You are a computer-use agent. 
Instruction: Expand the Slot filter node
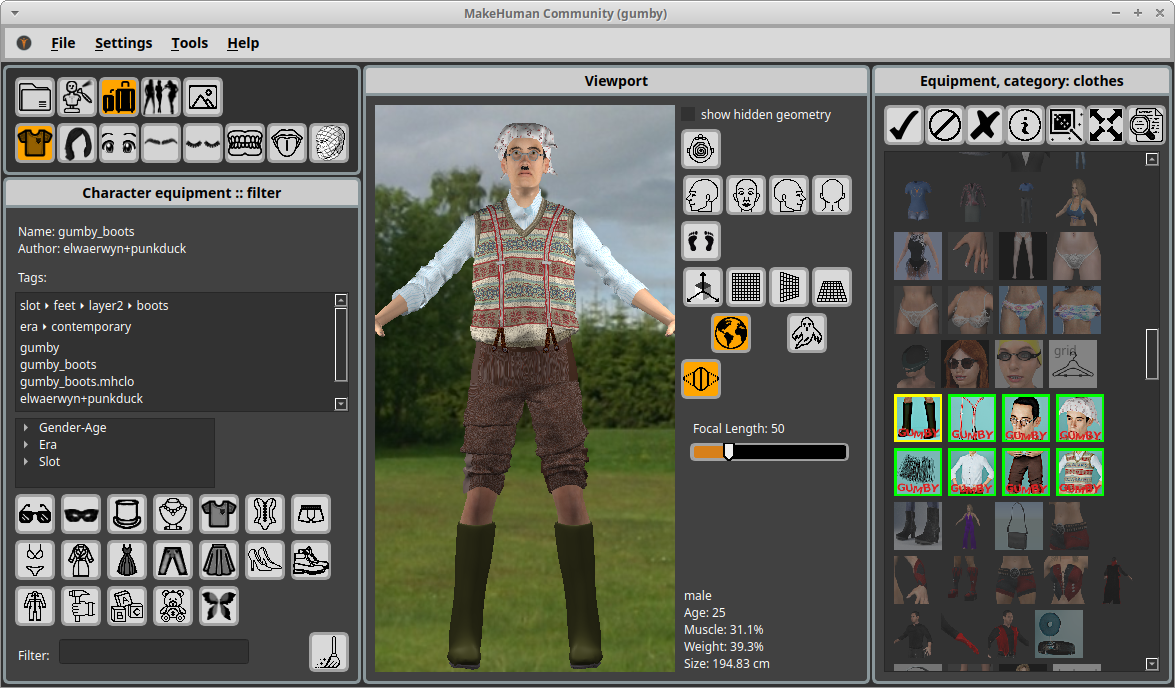point(27,462)
